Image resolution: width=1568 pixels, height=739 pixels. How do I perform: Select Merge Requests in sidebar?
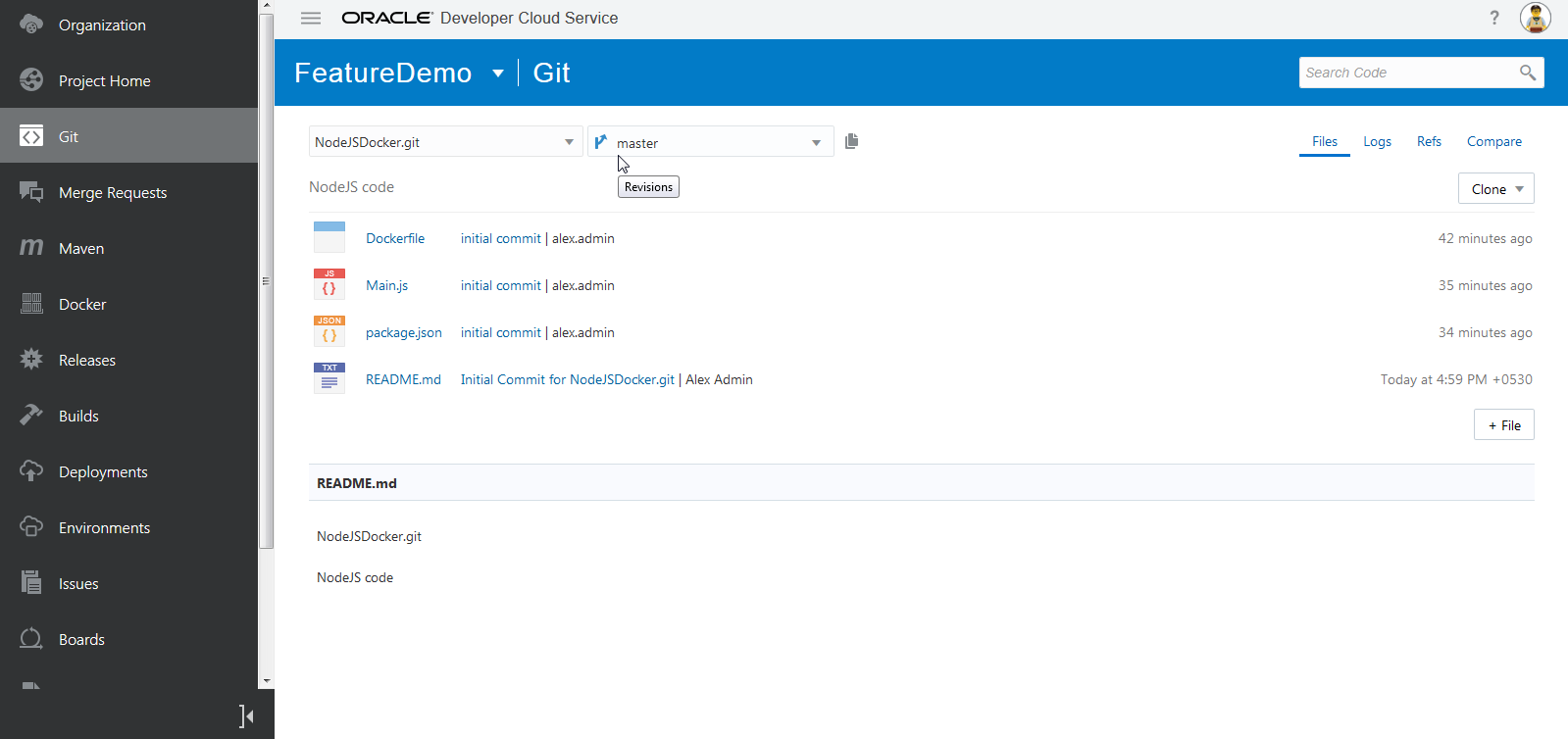pyautogui.click(x=113, y=192)
